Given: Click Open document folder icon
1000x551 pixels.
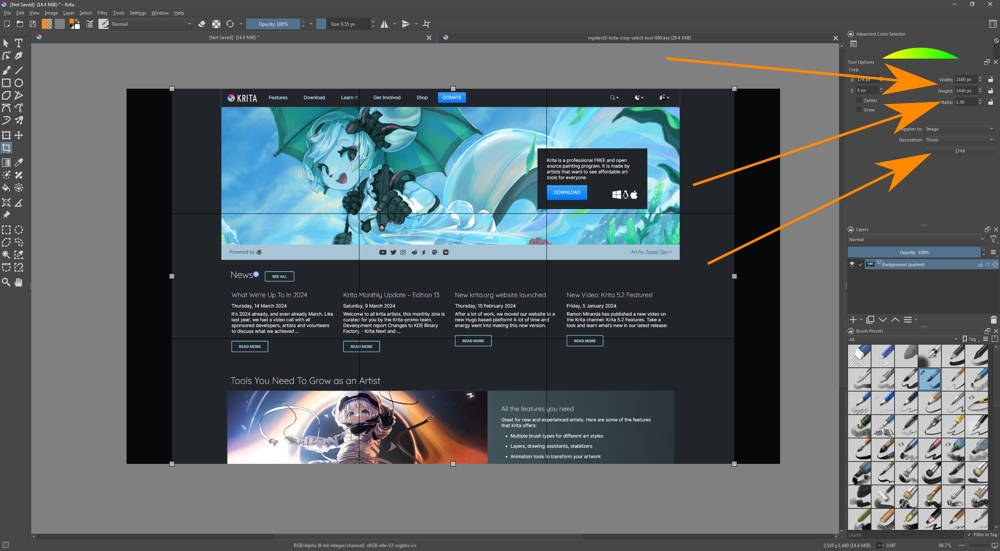Looking at the screenshot, I should (20, 24).
